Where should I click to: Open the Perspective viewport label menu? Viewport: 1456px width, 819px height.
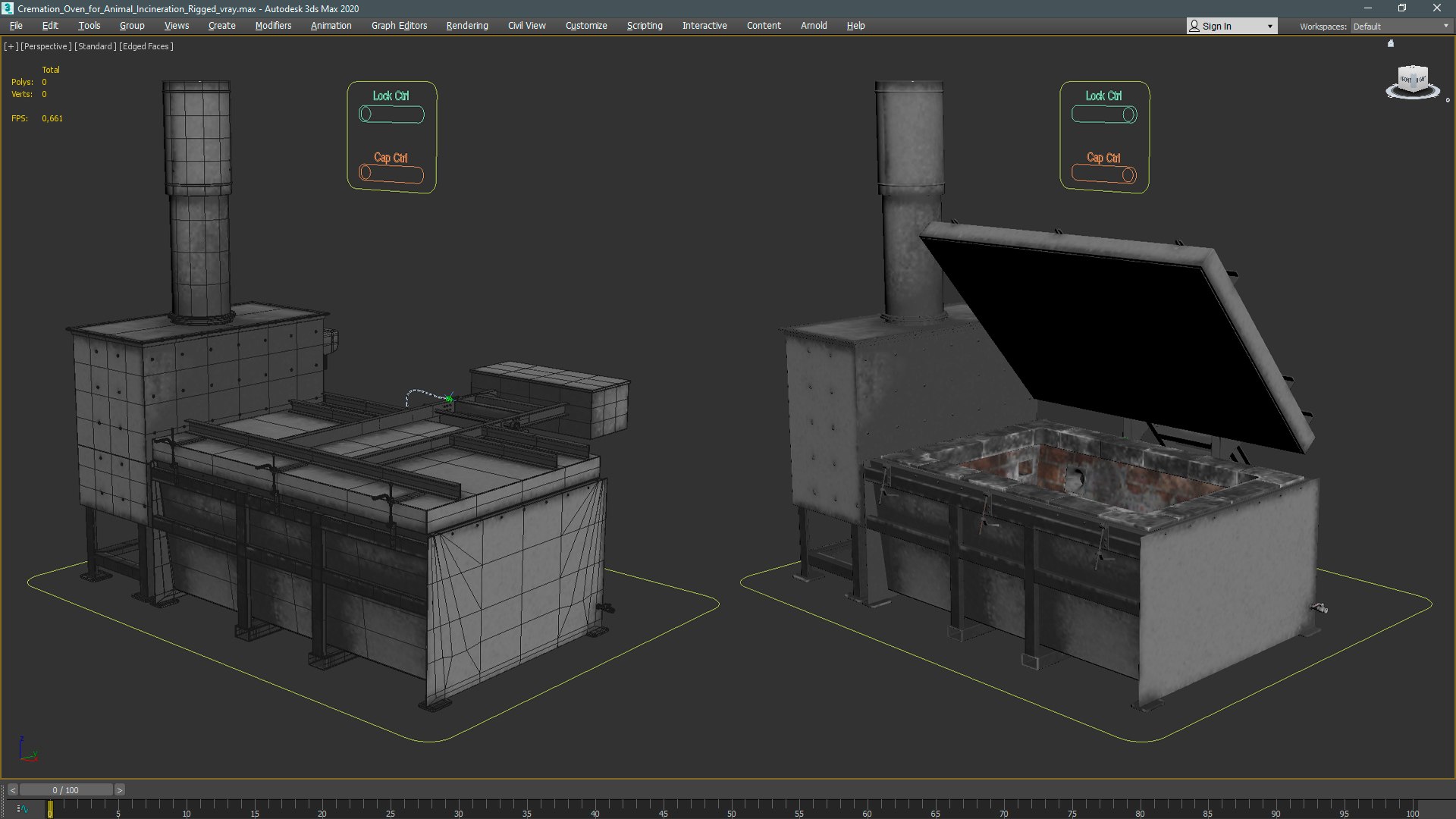[x=46, y=46]
